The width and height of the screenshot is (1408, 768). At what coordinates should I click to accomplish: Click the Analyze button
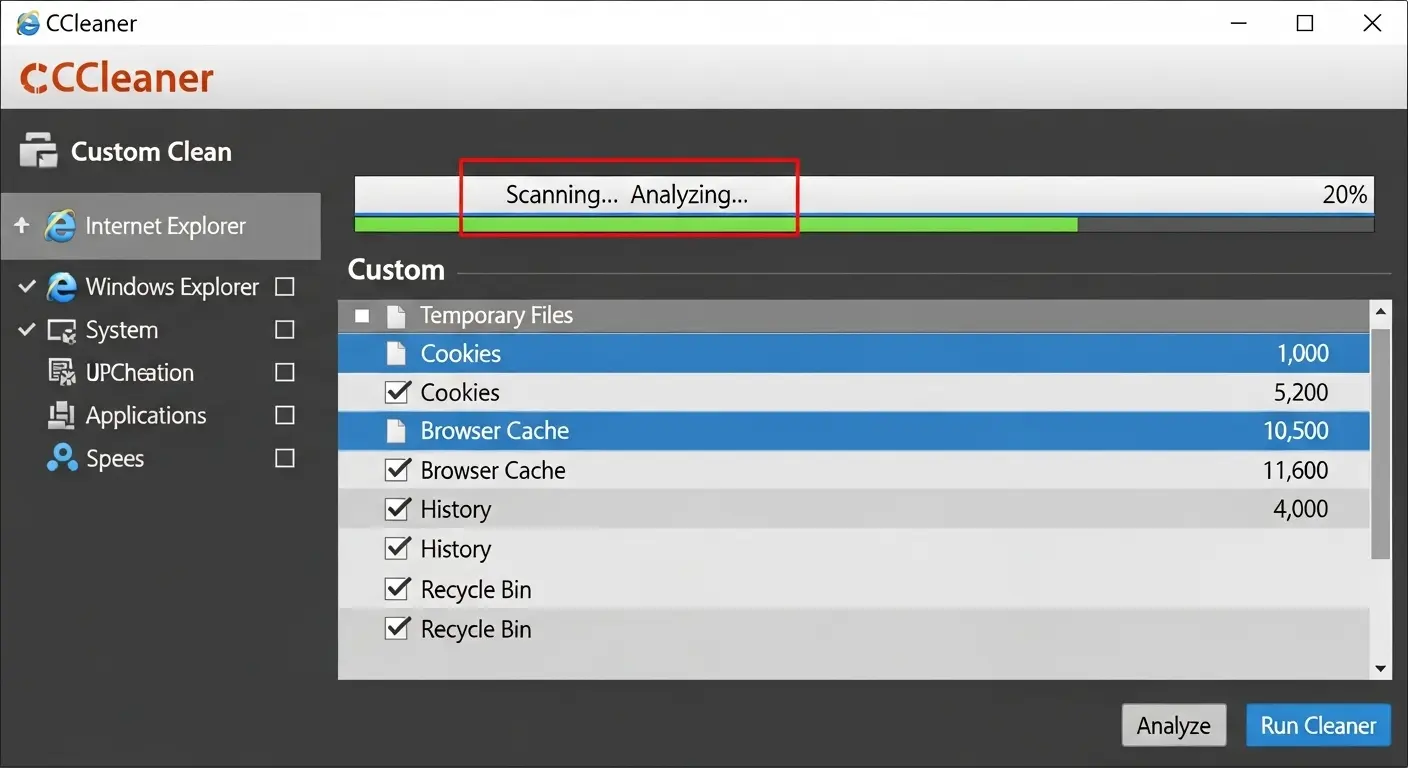[x=1174, y=725]
